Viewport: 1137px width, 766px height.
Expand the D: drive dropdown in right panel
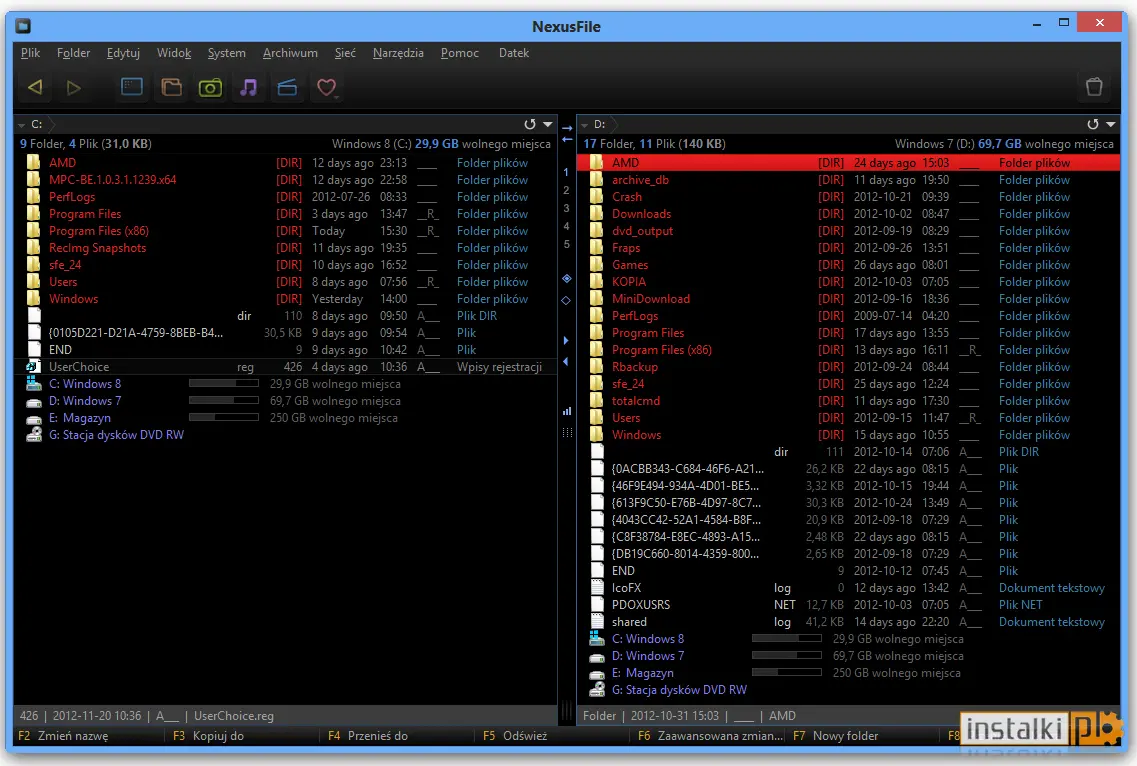click(x=584, y=125)
